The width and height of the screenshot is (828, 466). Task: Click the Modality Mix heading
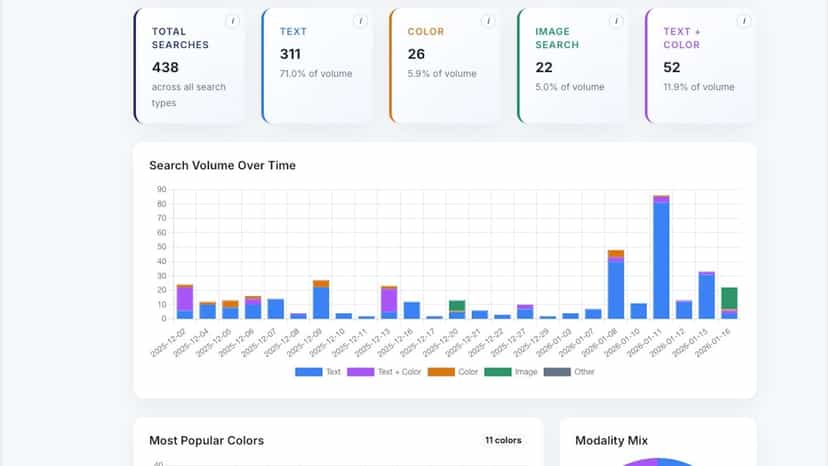click(611, 441)
